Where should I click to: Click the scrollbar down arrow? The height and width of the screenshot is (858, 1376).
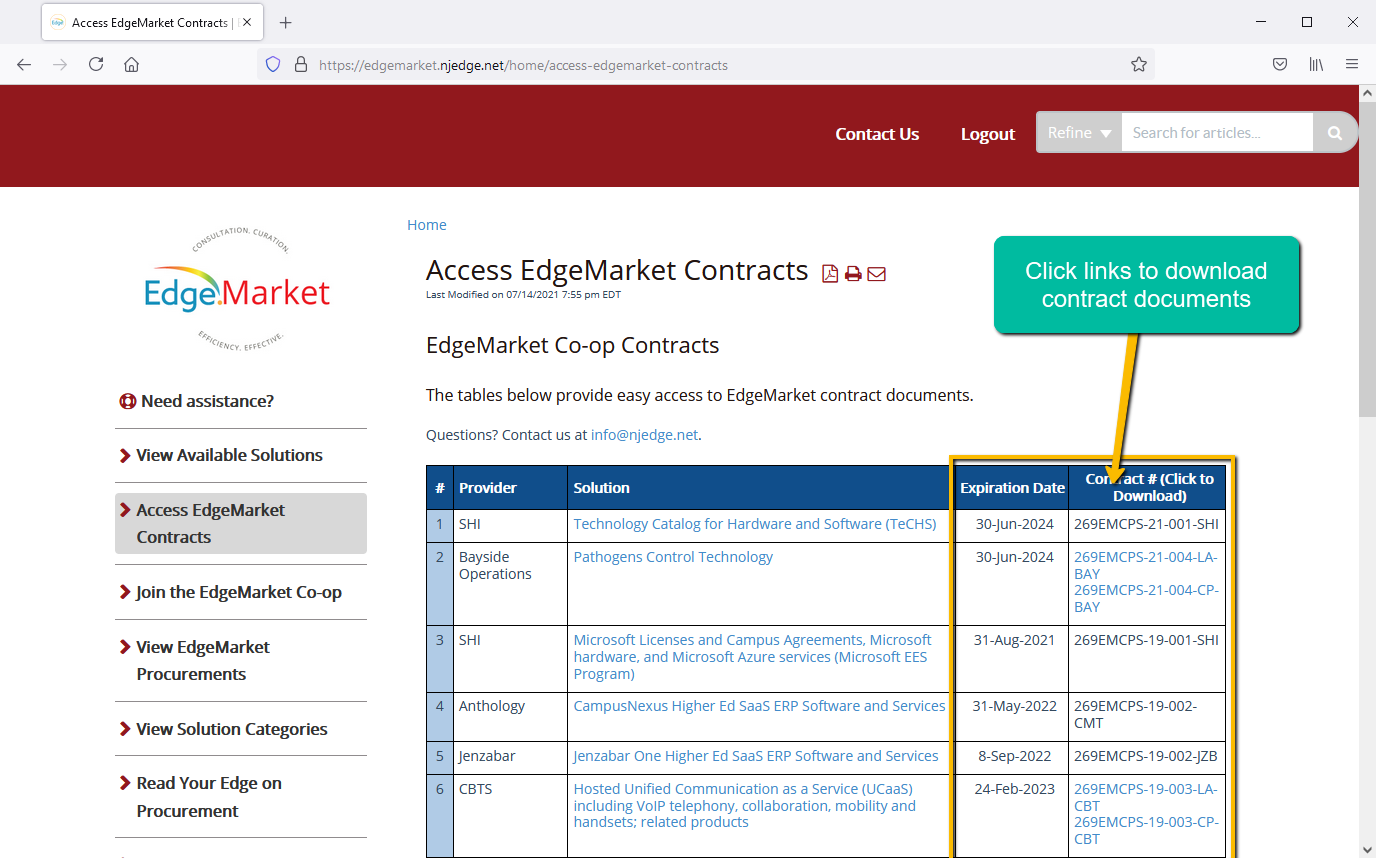tap(1367, 849)
